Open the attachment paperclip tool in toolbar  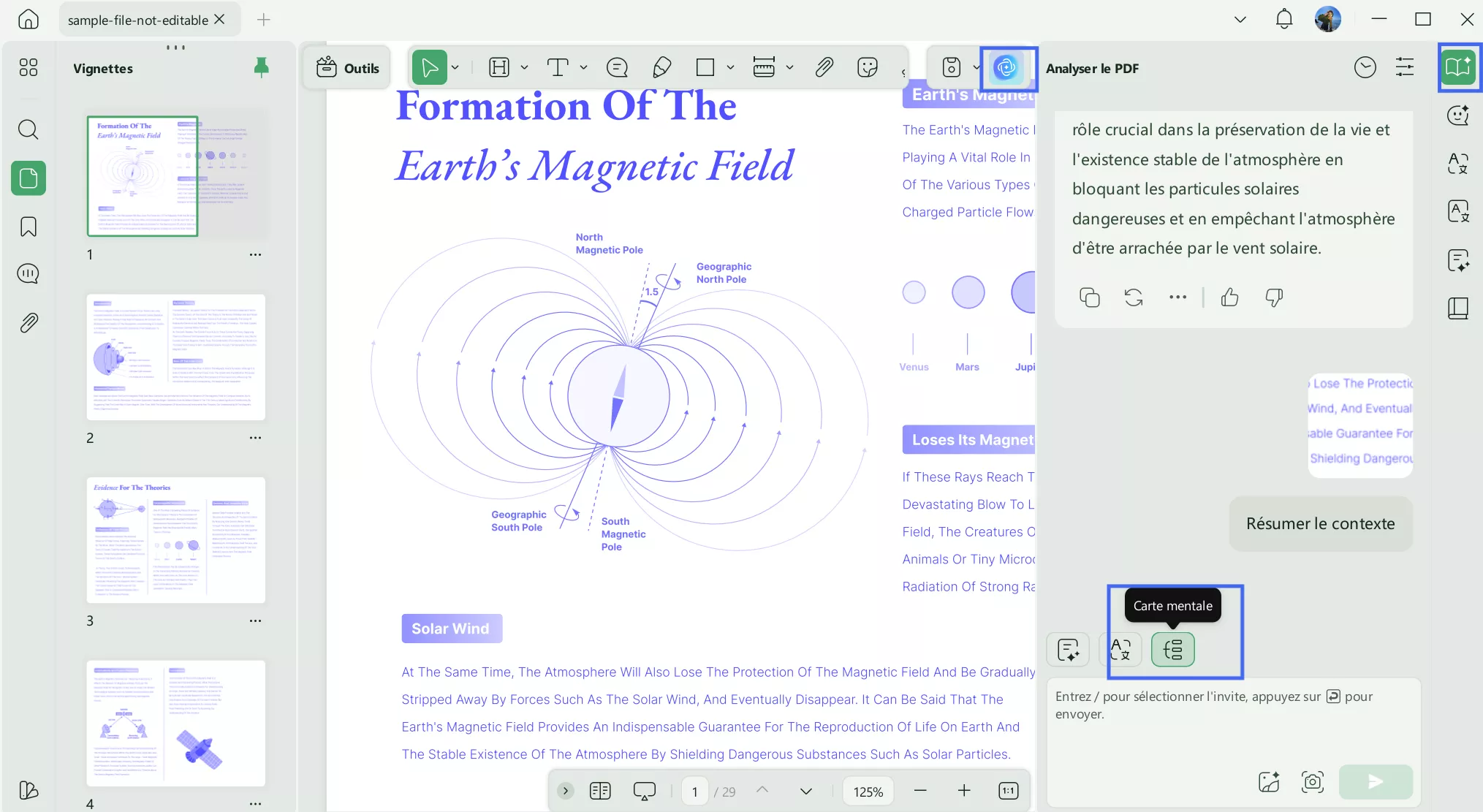click(x=824, y=68)
